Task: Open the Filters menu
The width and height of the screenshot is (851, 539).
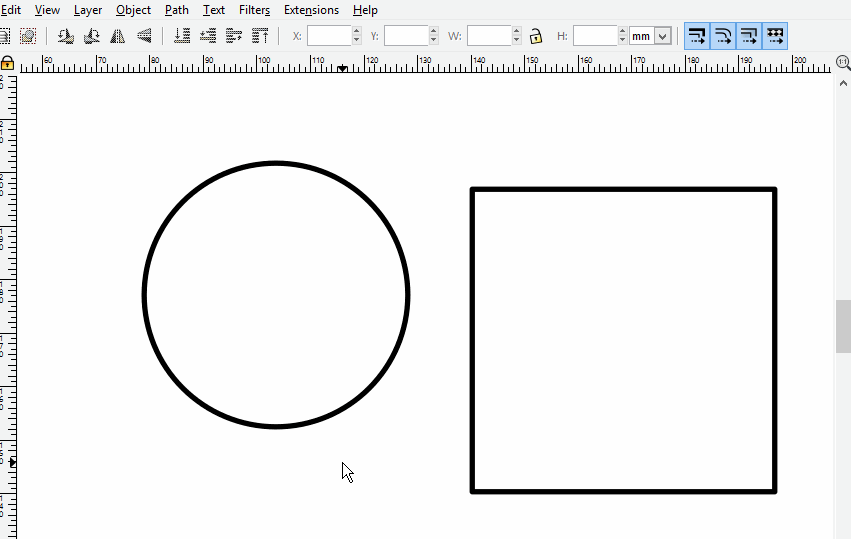Action: [254, 10]
